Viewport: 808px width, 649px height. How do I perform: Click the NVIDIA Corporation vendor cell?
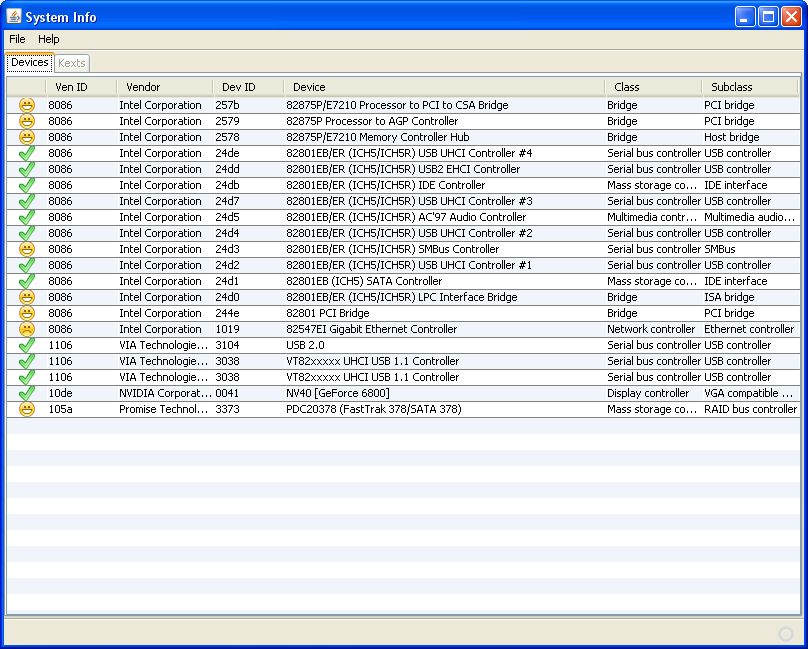[165, 393]
